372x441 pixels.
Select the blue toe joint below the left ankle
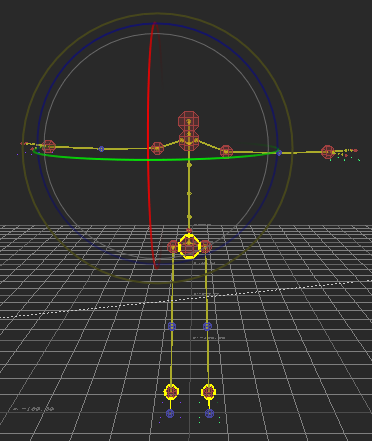click(170, 414)
